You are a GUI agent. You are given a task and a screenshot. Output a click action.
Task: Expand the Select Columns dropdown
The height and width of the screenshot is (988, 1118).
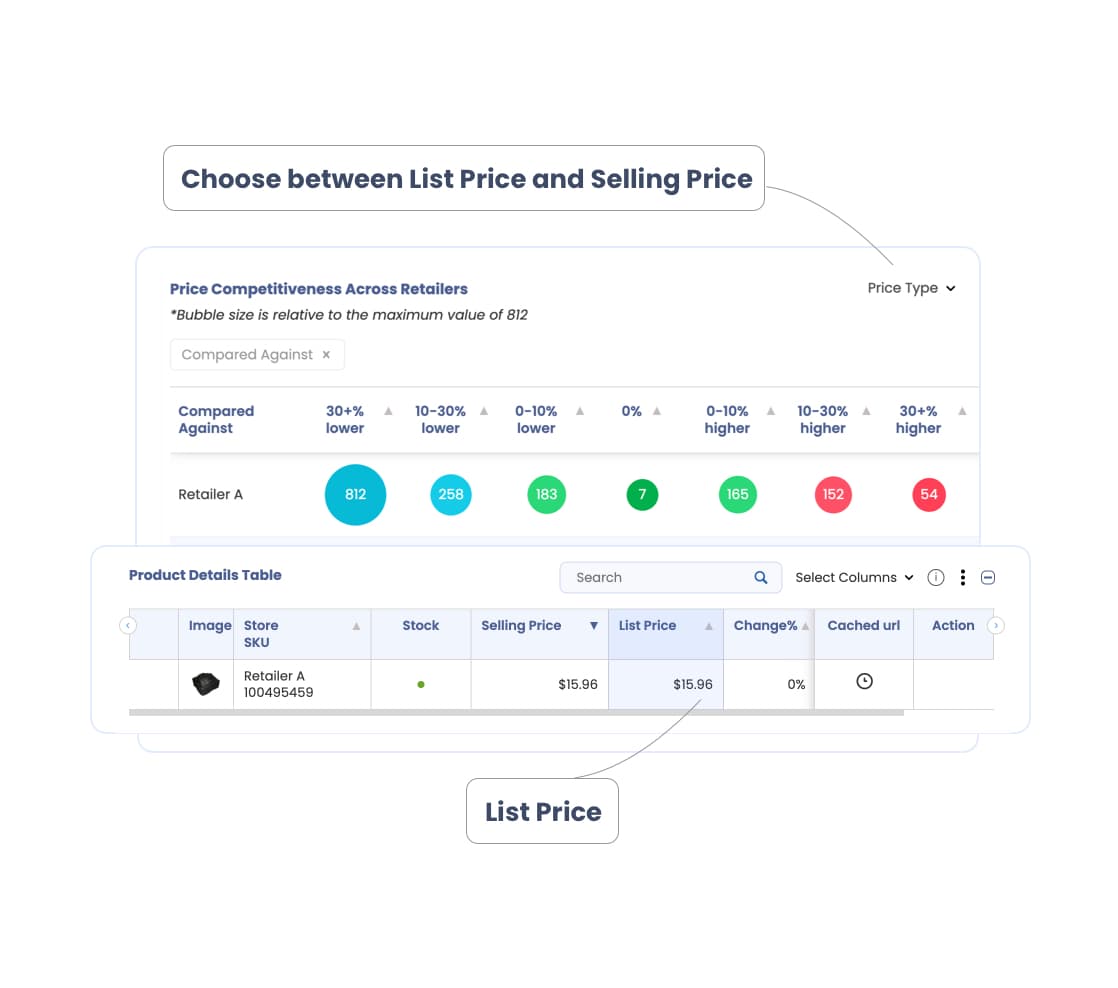point(854,577)
